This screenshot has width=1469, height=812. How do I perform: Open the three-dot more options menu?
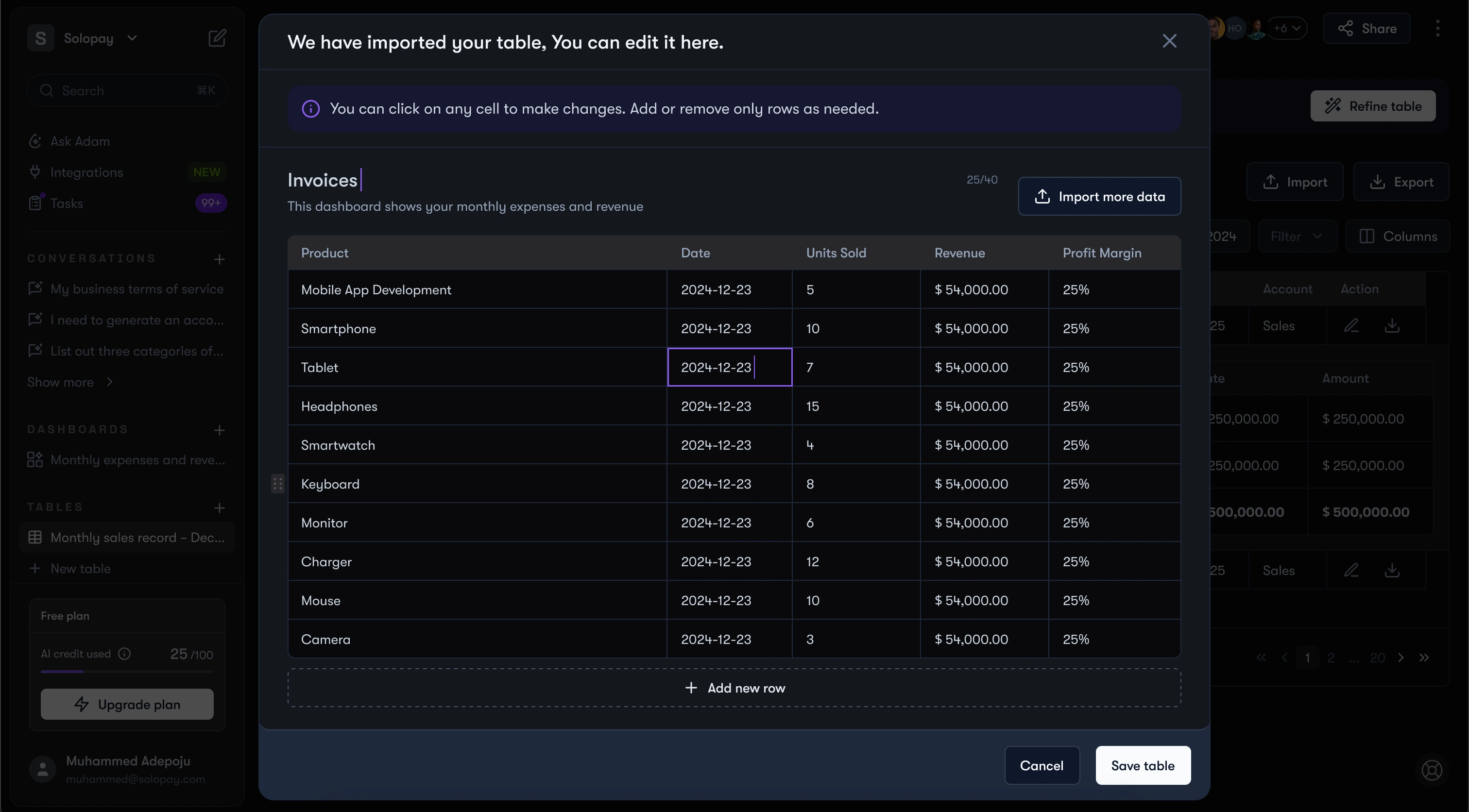1437,29
